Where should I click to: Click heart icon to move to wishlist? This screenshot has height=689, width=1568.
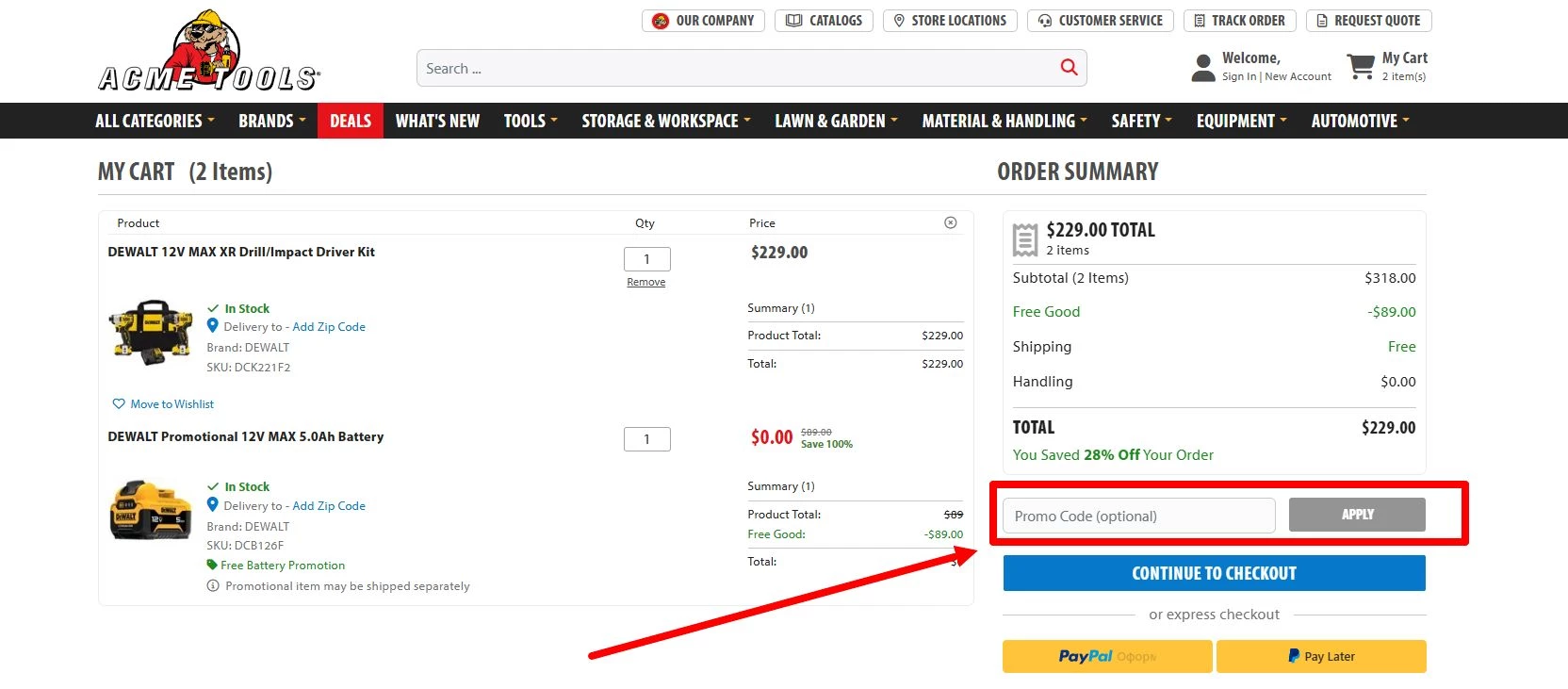tap(119, 404)
